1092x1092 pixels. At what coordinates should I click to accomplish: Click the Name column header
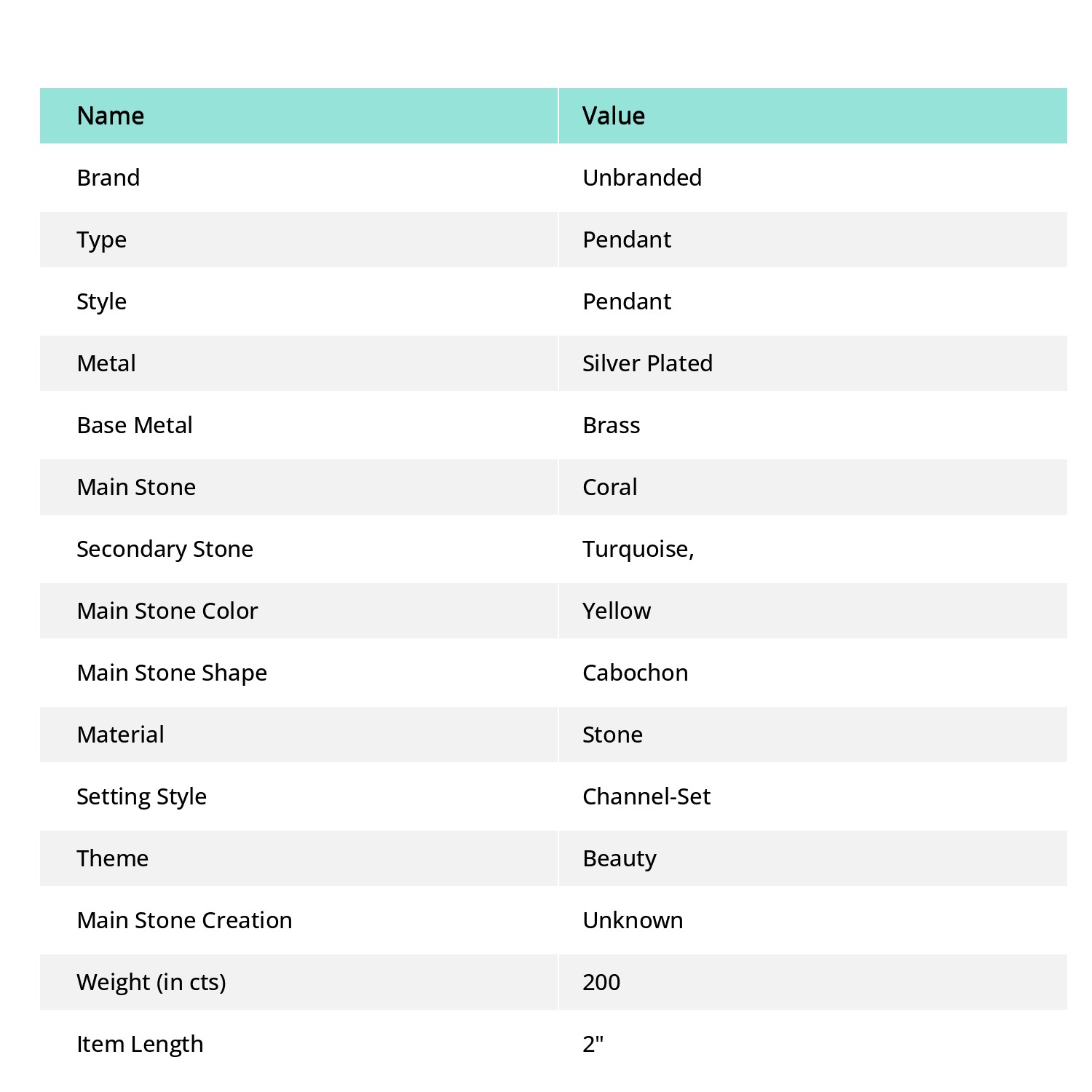[111, 116]
